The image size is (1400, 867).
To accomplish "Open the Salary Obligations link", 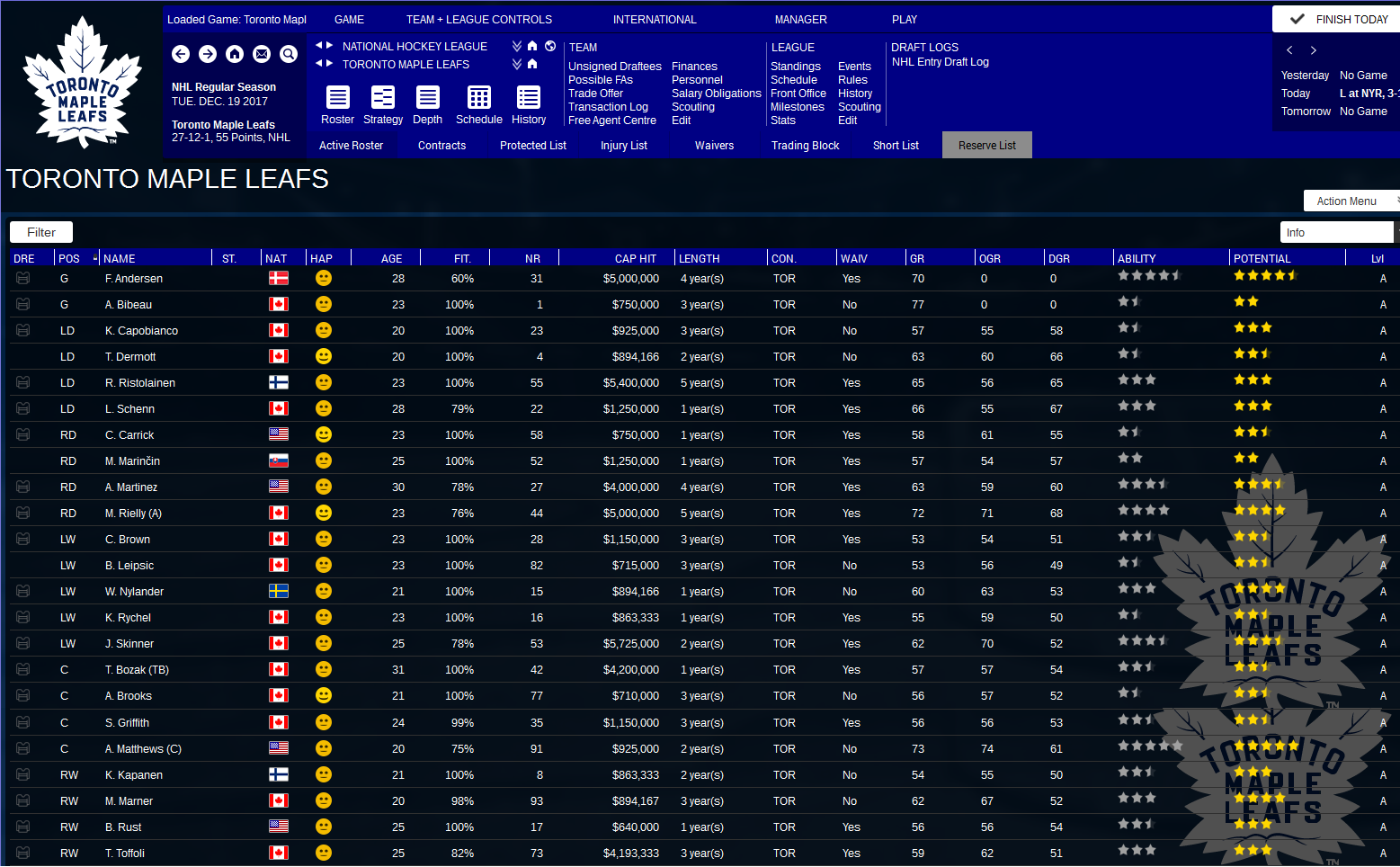I will click(x=717, y=93).
